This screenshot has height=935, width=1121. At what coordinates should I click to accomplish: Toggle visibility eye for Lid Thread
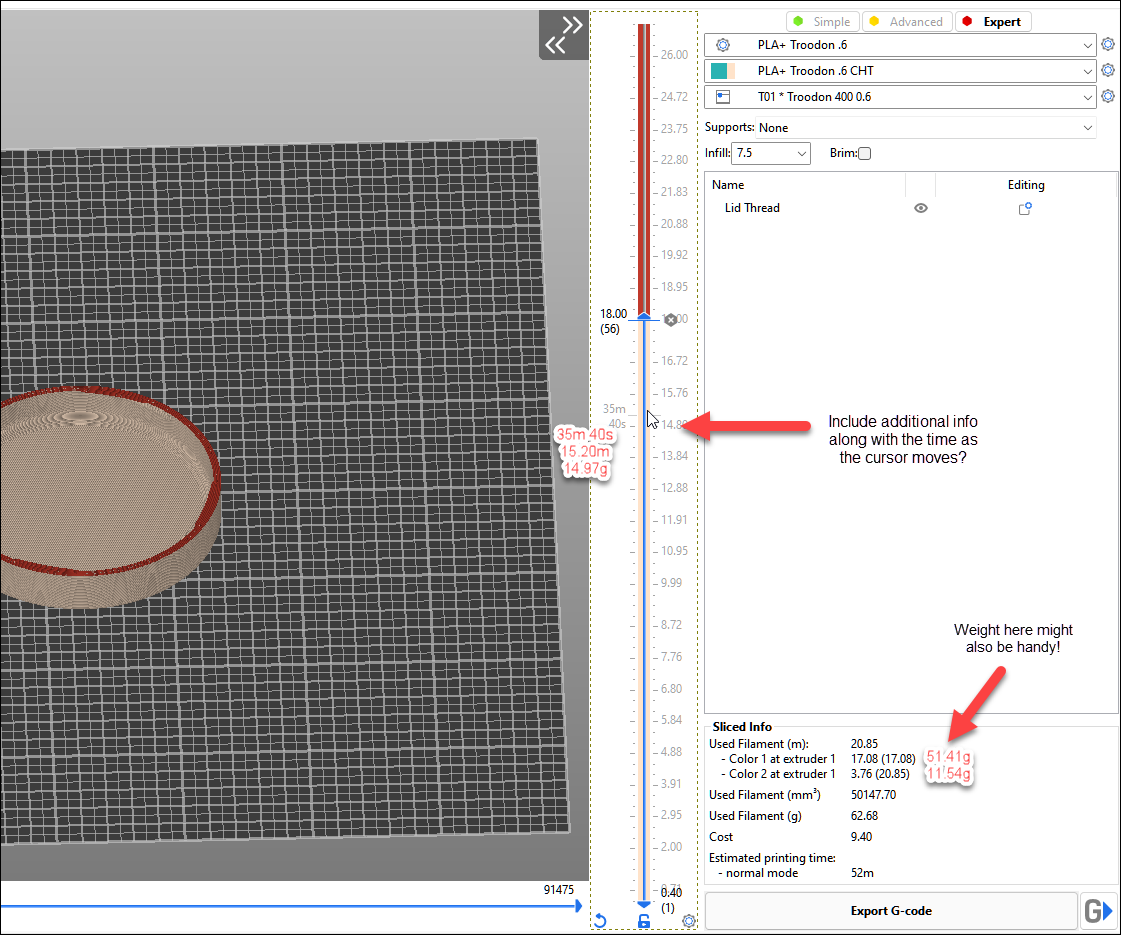tap(921, 208)
